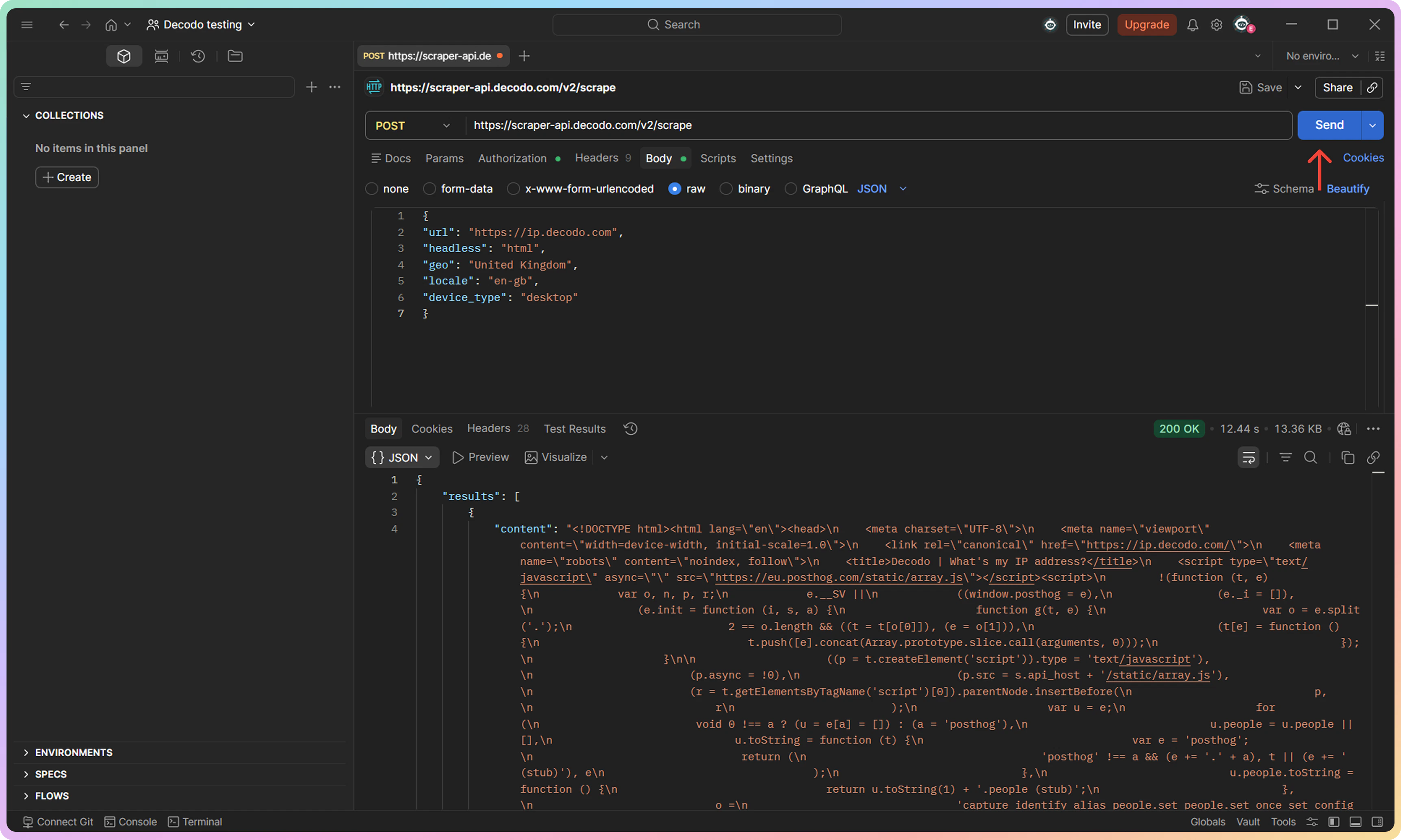
Task: Open the History clock icon in sidebar
Action: point(197,56)
